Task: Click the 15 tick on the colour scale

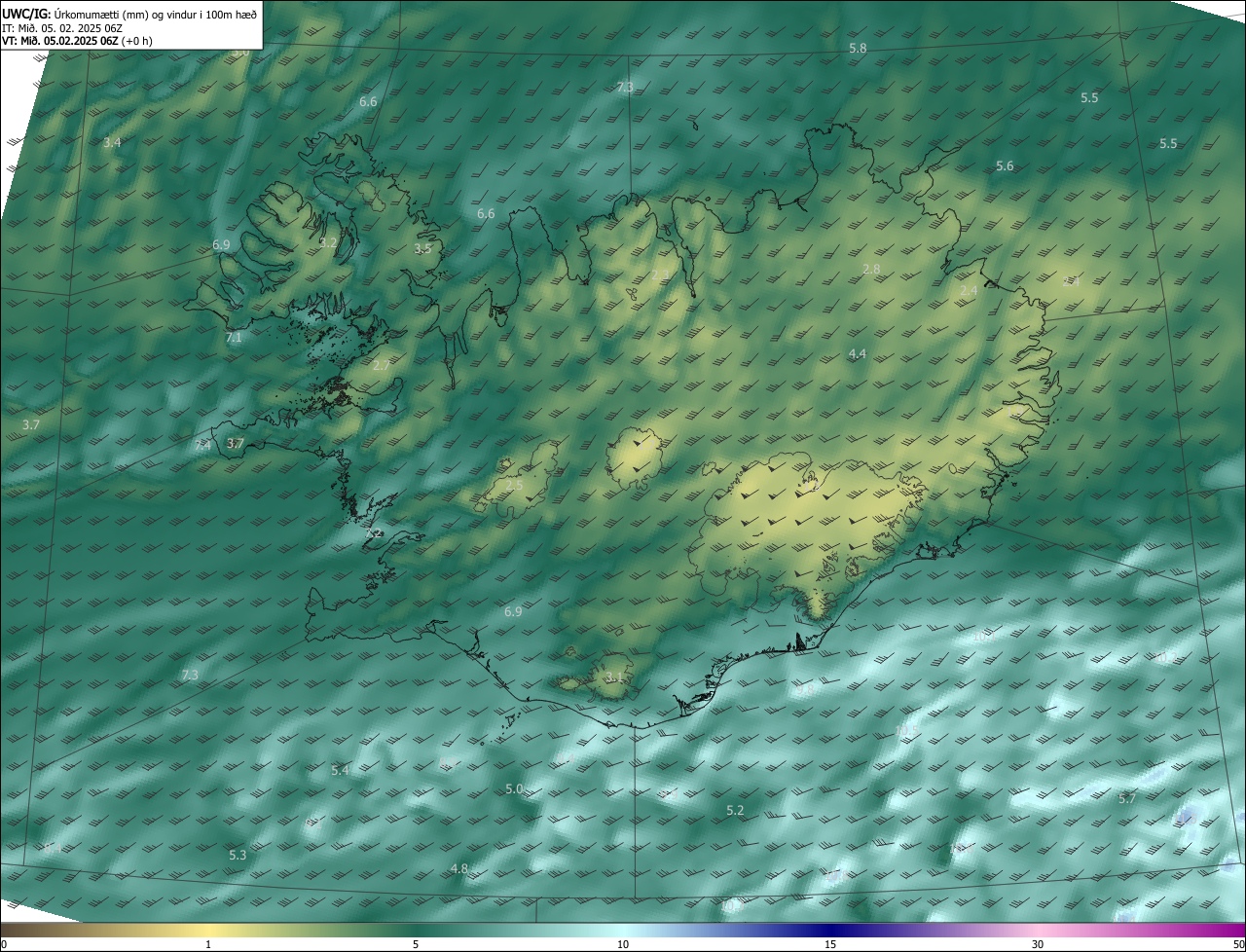Action: point(830,944)
